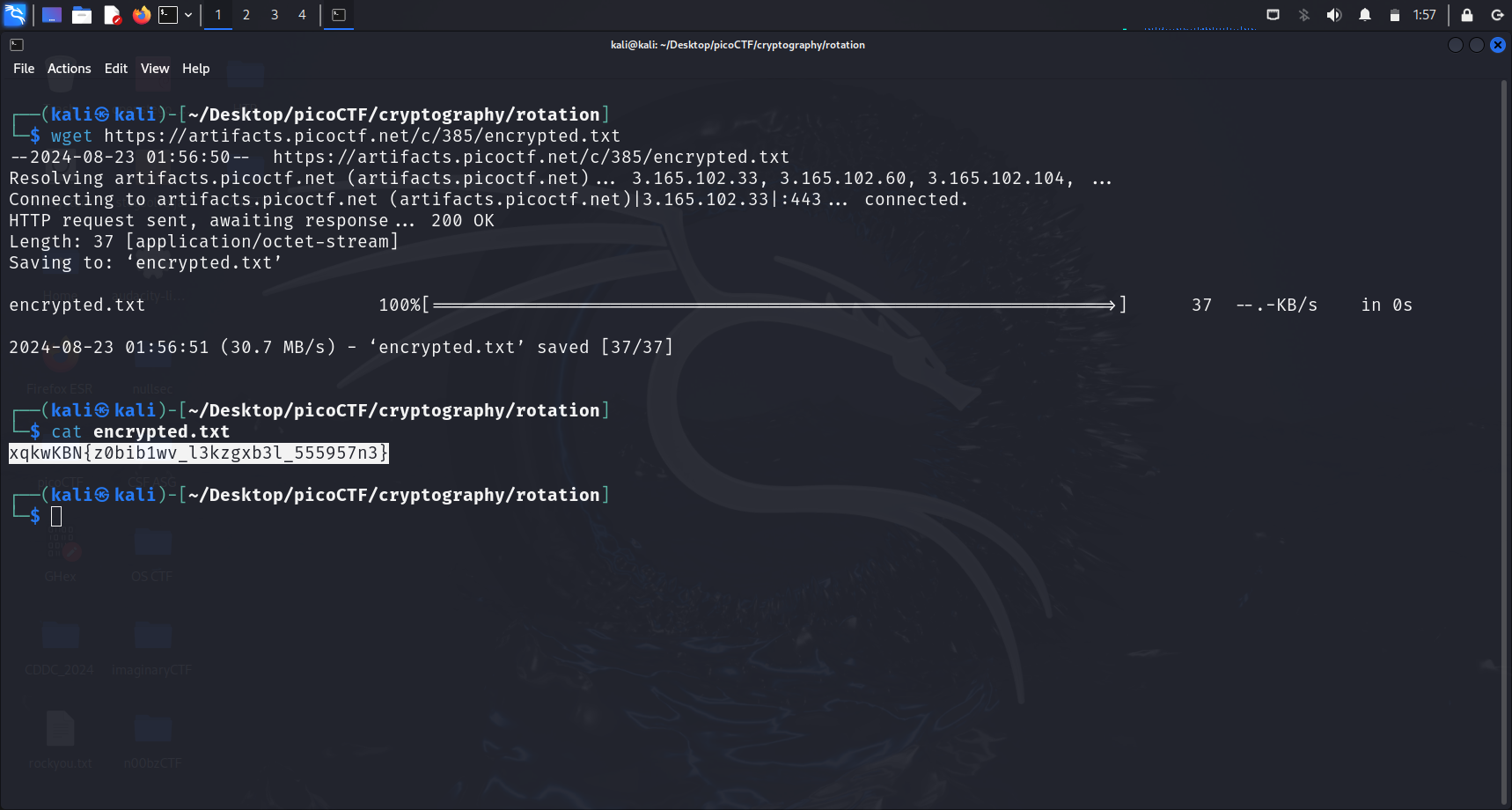Launch the text editor from the panel

(112, 15)
